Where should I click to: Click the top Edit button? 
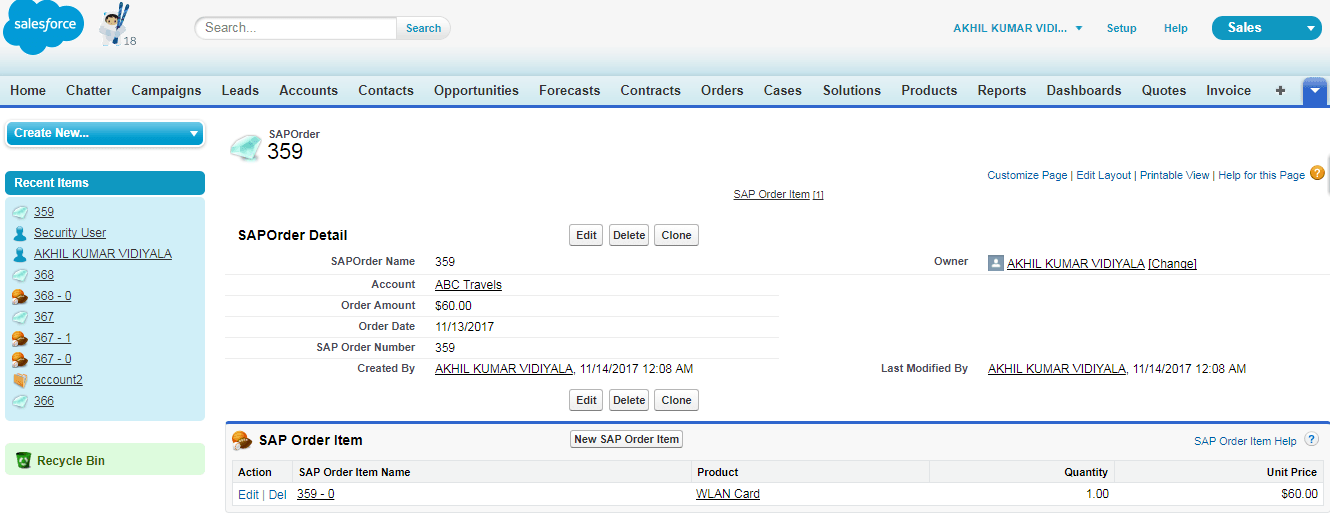pyautogui.click(x=587, y=235)
